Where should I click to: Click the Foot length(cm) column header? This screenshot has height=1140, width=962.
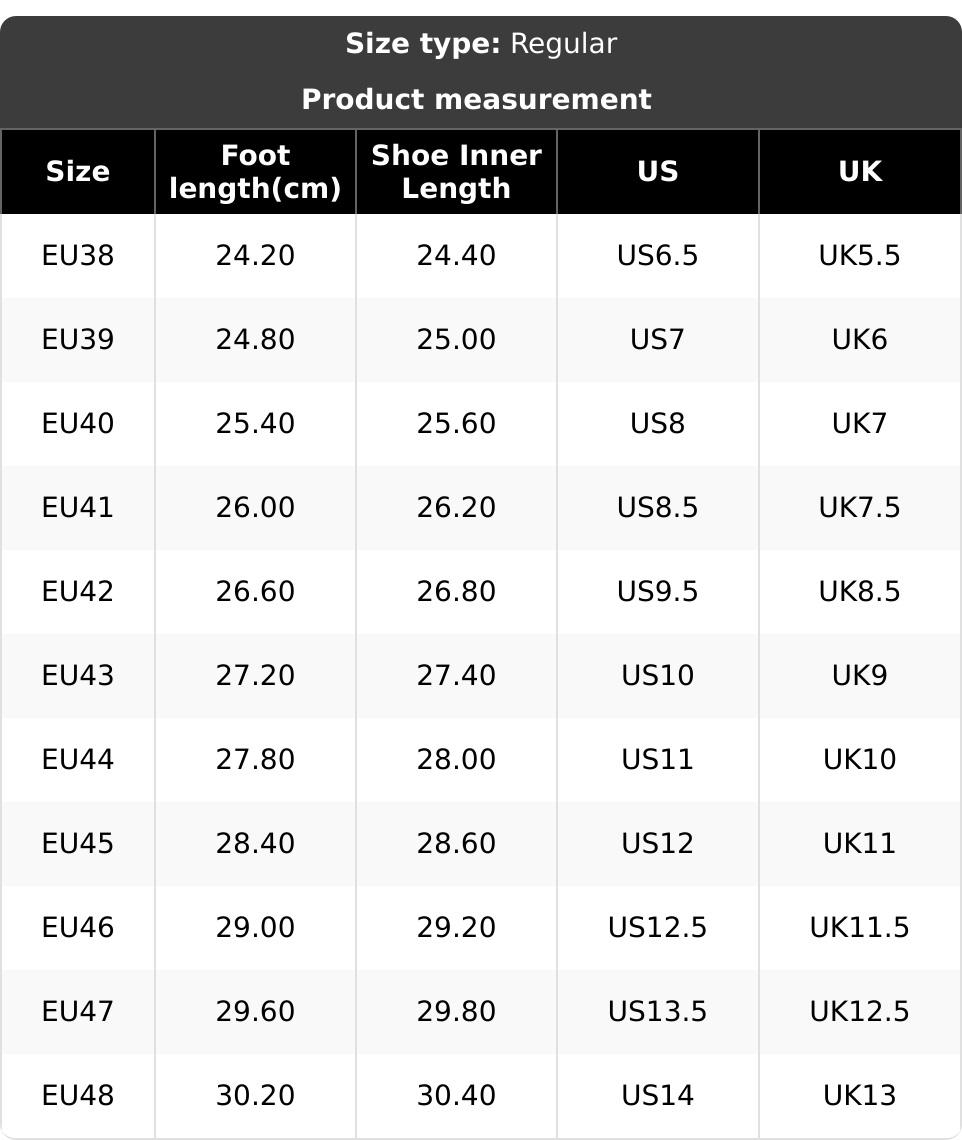pyautogui.click(x=255, y=172)
